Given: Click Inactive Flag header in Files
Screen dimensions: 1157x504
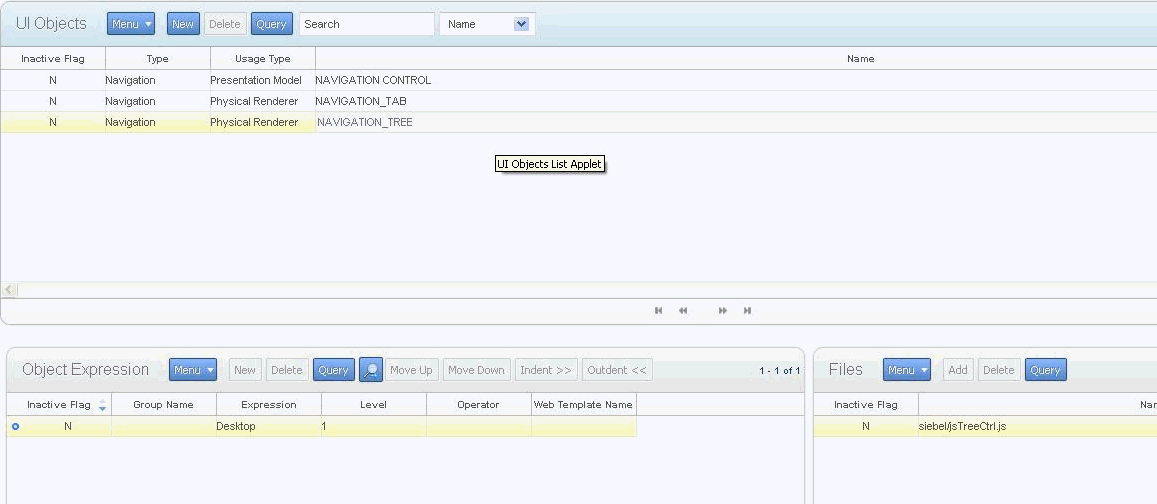Looking at the screenshot, I should 866,404.
